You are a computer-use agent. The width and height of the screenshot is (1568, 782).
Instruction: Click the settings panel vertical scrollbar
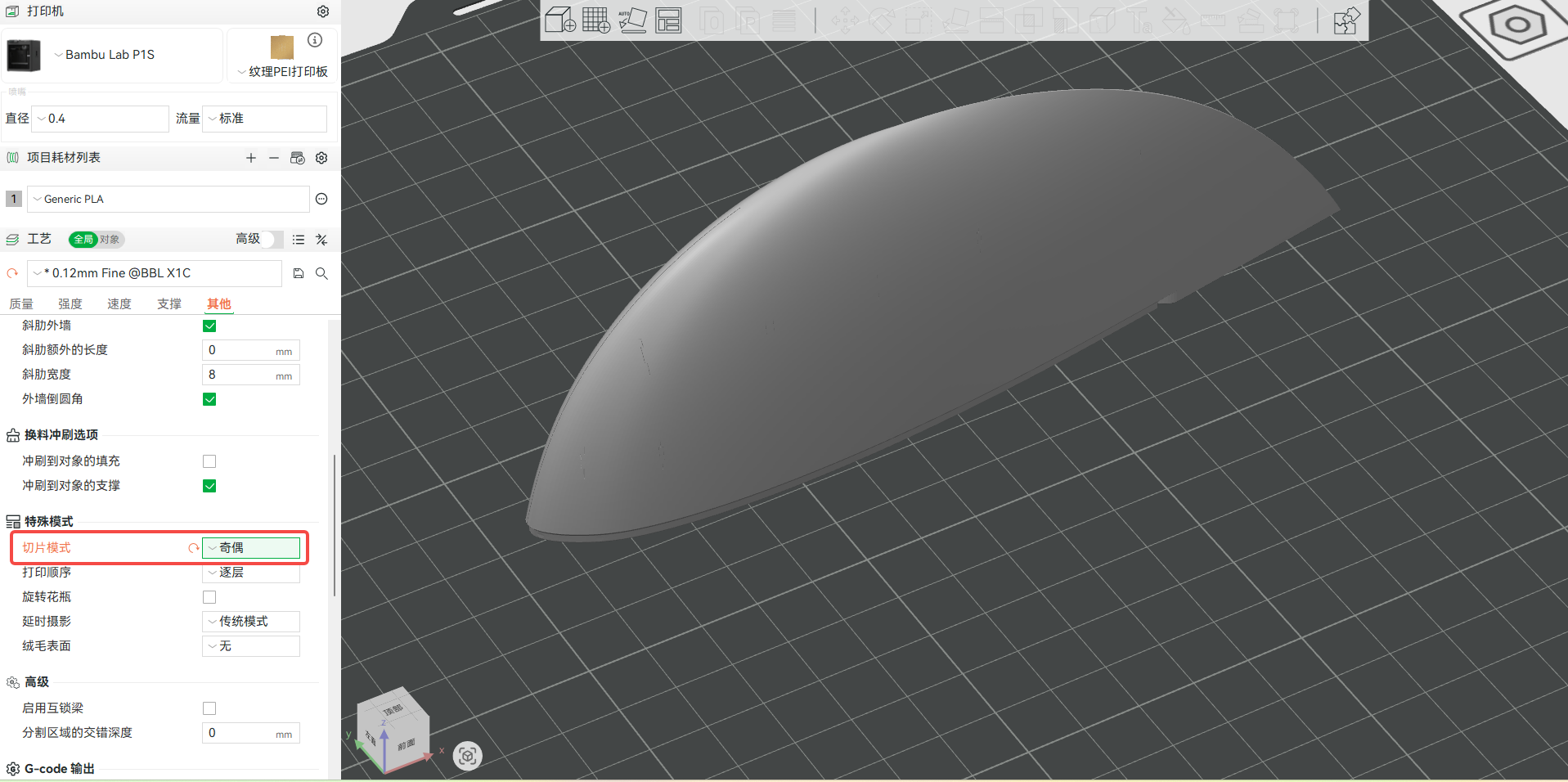tap(335, 524)
